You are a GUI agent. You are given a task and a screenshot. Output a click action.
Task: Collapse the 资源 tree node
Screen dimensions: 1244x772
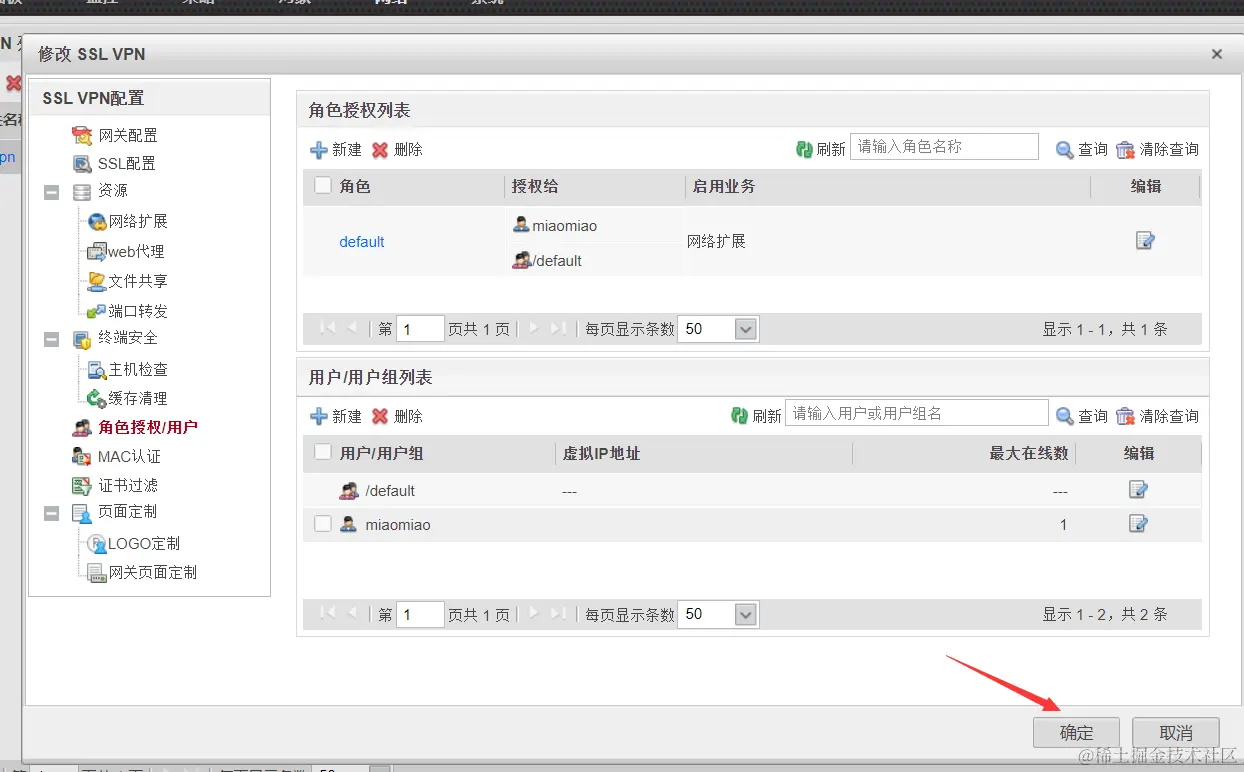52,191
